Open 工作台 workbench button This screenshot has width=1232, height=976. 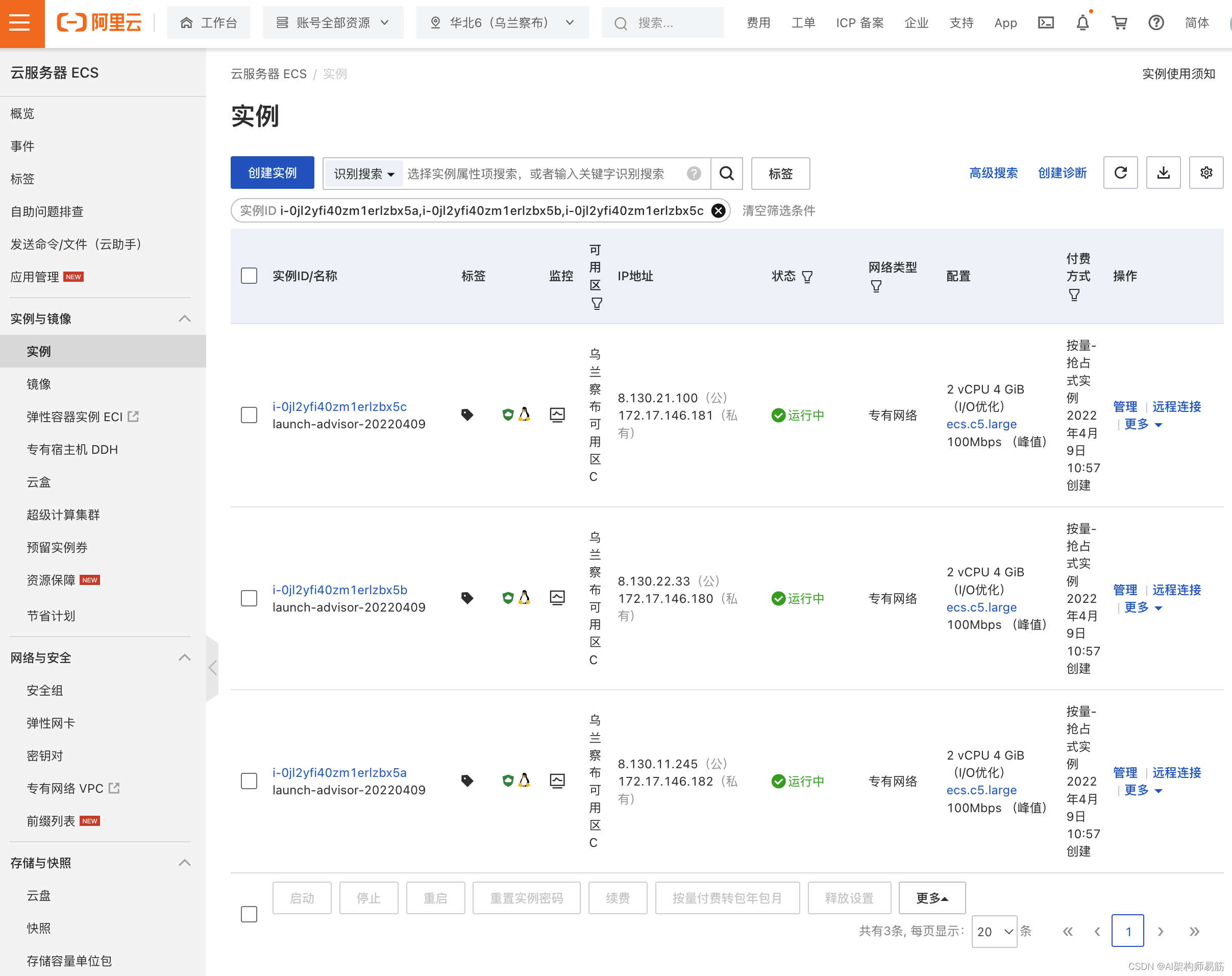[x=208, y=23]
